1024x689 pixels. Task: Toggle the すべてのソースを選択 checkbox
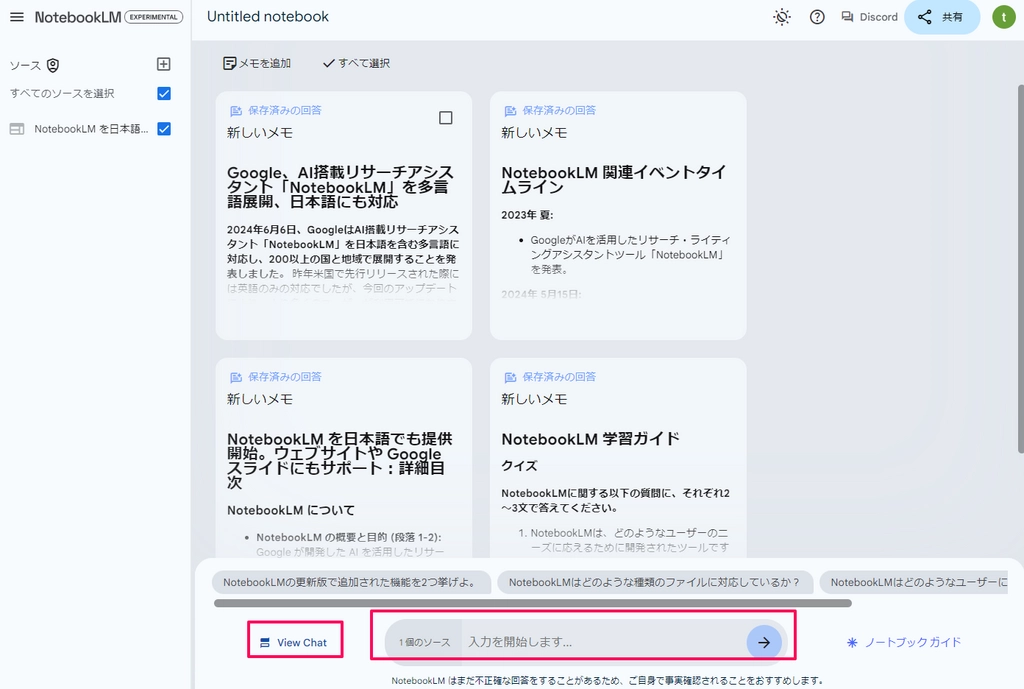point(164,93)
